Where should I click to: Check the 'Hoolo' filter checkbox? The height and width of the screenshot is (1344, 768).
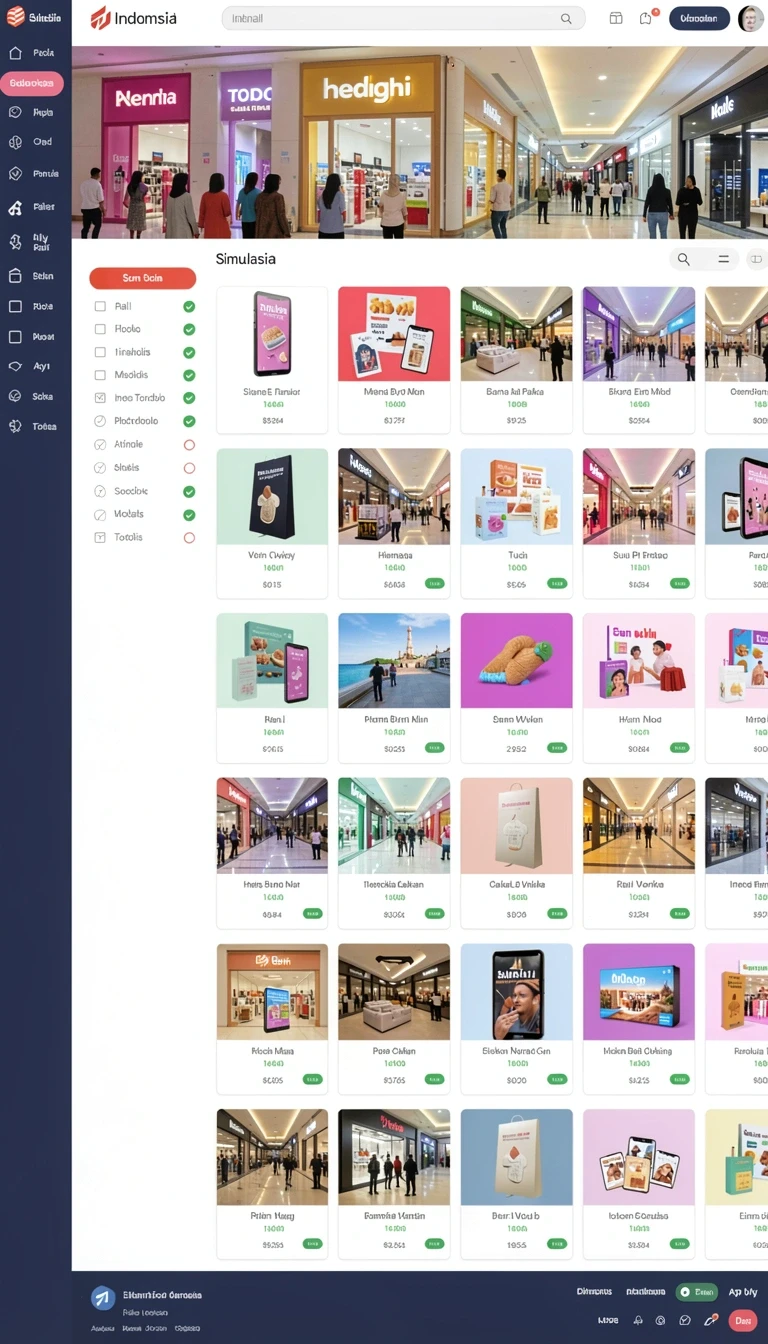coord(100,329)
